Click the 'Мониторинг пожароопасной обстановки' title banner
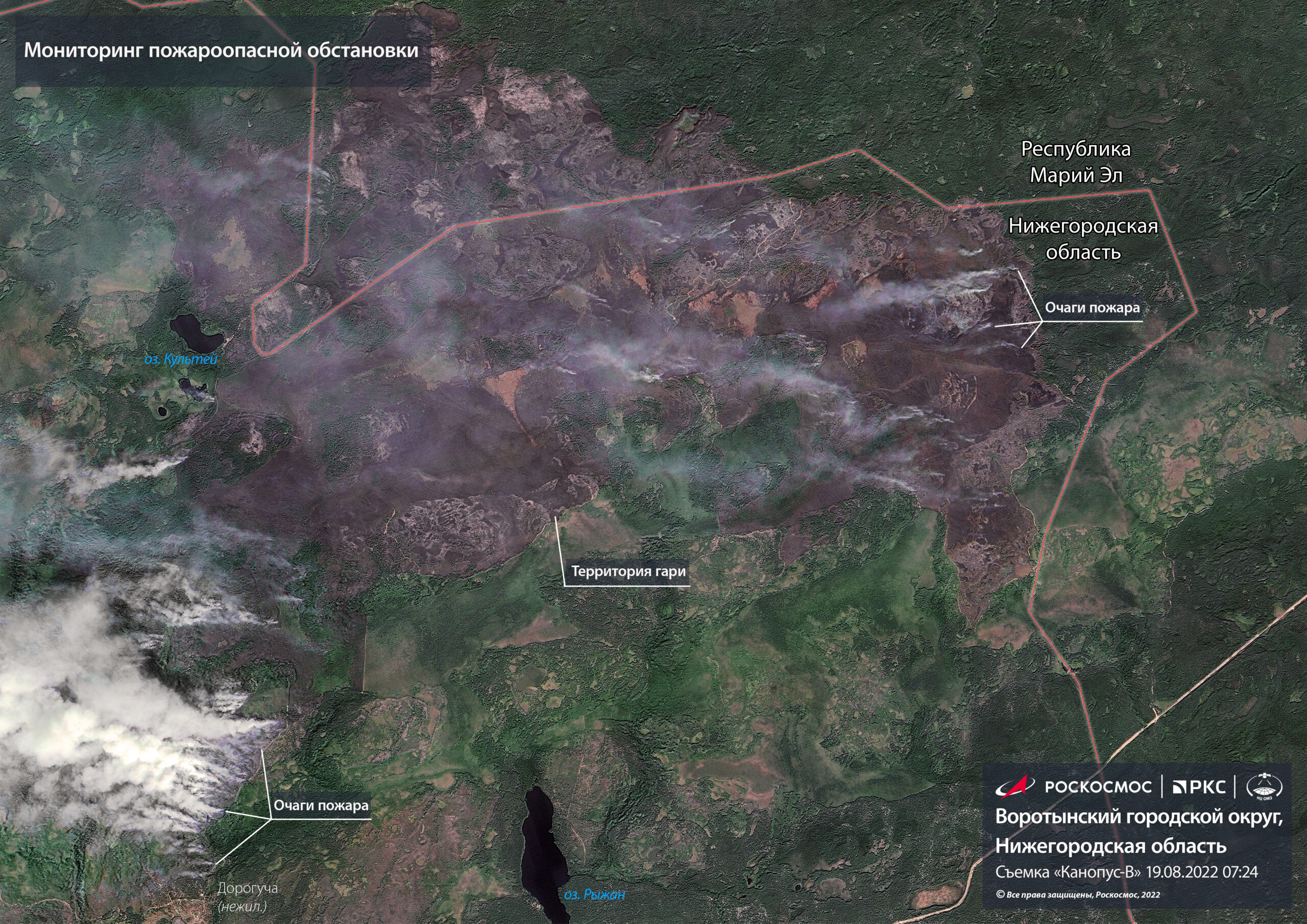This screenshot has width=1307, height=924. [x=221, y=51]
